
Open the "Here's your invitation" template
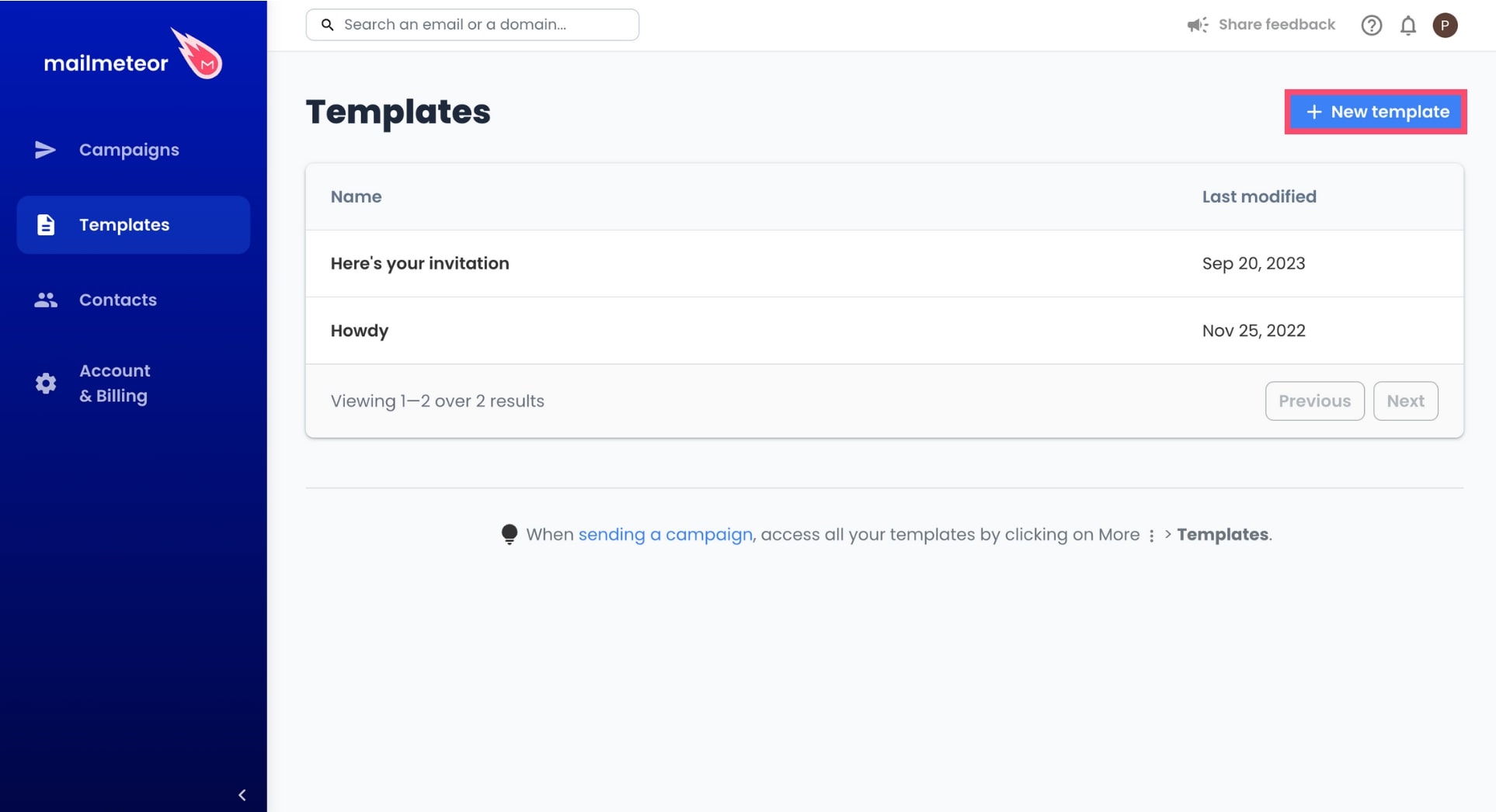(x=419, y=263)
